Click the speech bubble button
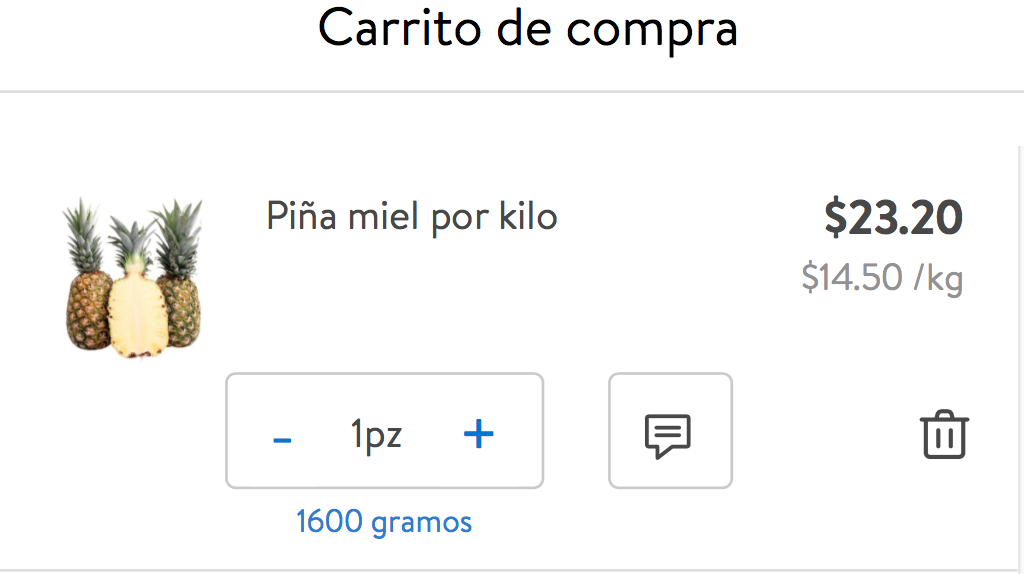The height and width of the screenshot is (574, 1024). coord(669,433)
